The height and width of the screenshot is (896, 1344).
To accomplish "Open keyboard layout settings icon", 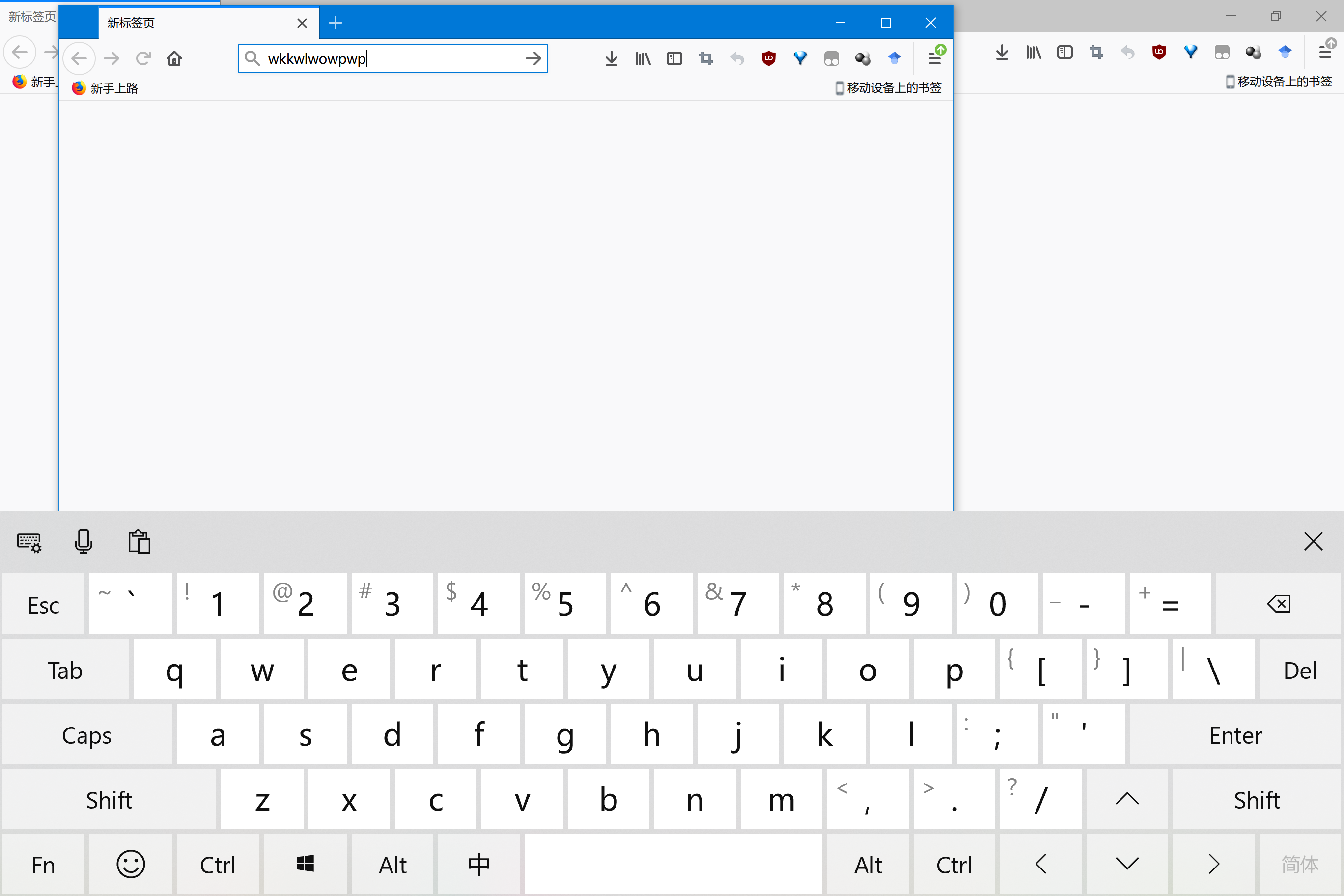I will [x=29, y=542].
